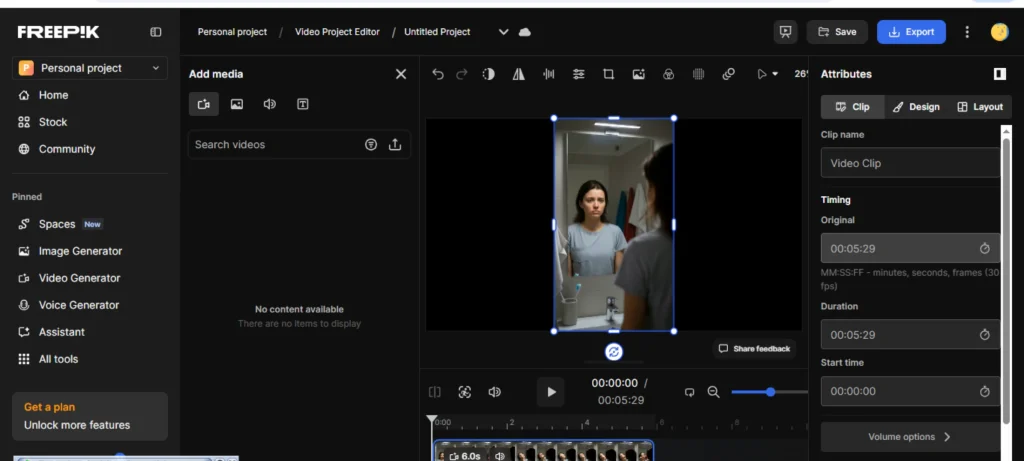Select the image media tab in Add media
The width and height of the screenshot is (1024, 461).
point(237,104)
